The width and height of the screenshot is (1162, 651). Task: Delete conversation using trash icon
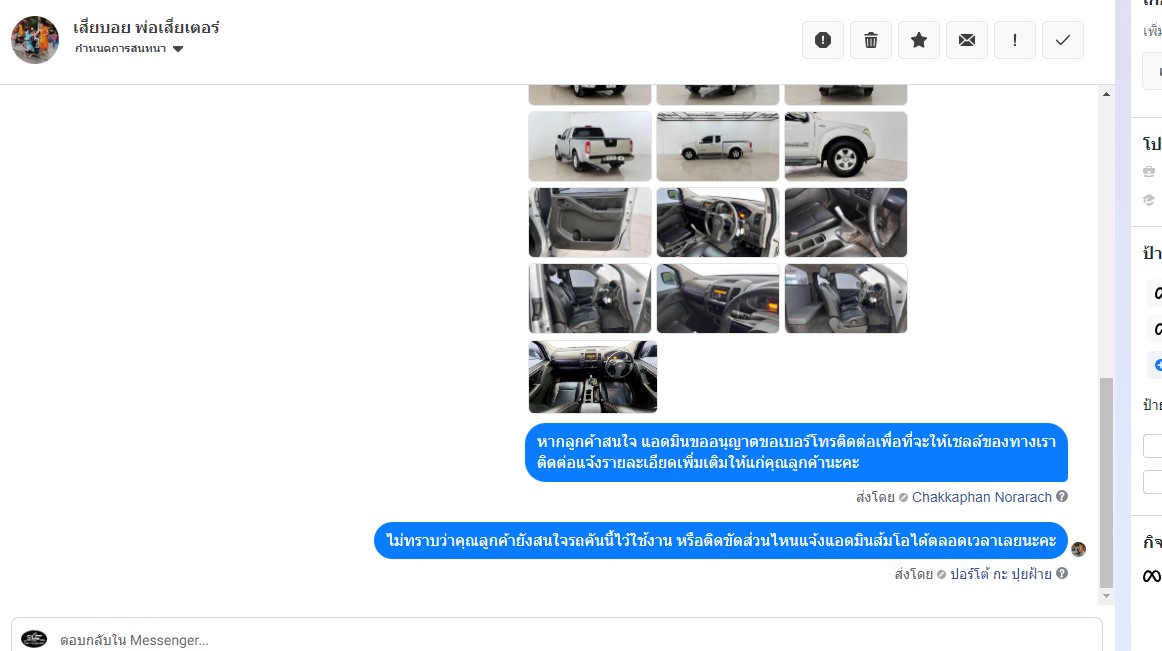[x=871, y=40]
